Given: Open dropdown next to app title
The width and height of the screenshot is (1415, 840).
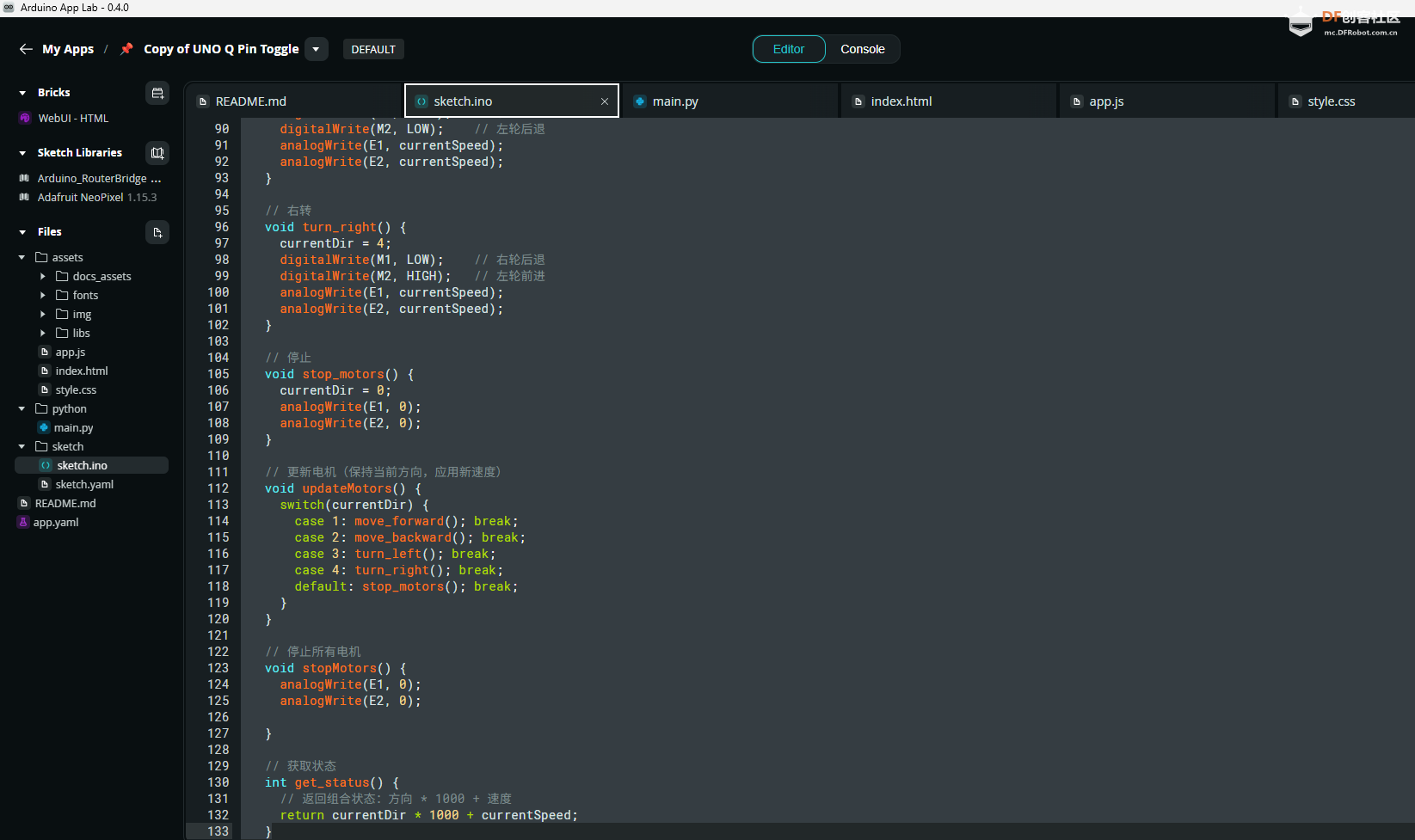Looking at the screenshot, I should point(316,49).
